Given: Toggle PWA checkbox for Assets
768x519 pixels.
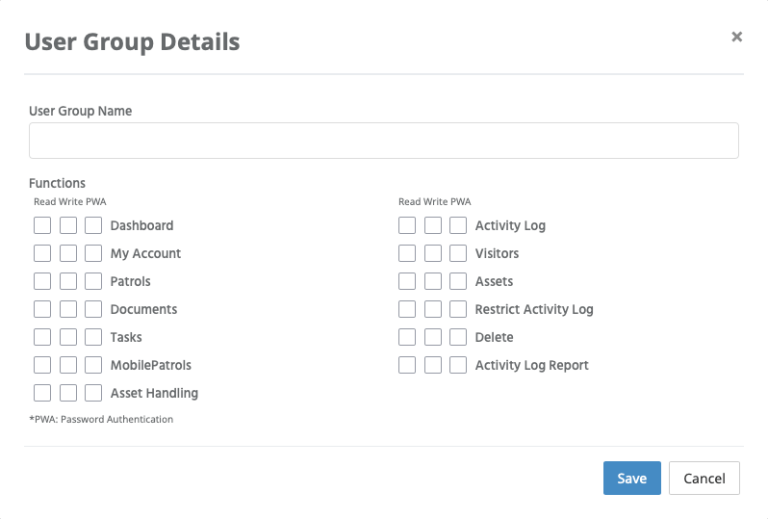Looking at the screenshot, I should [x=458, y=282].
